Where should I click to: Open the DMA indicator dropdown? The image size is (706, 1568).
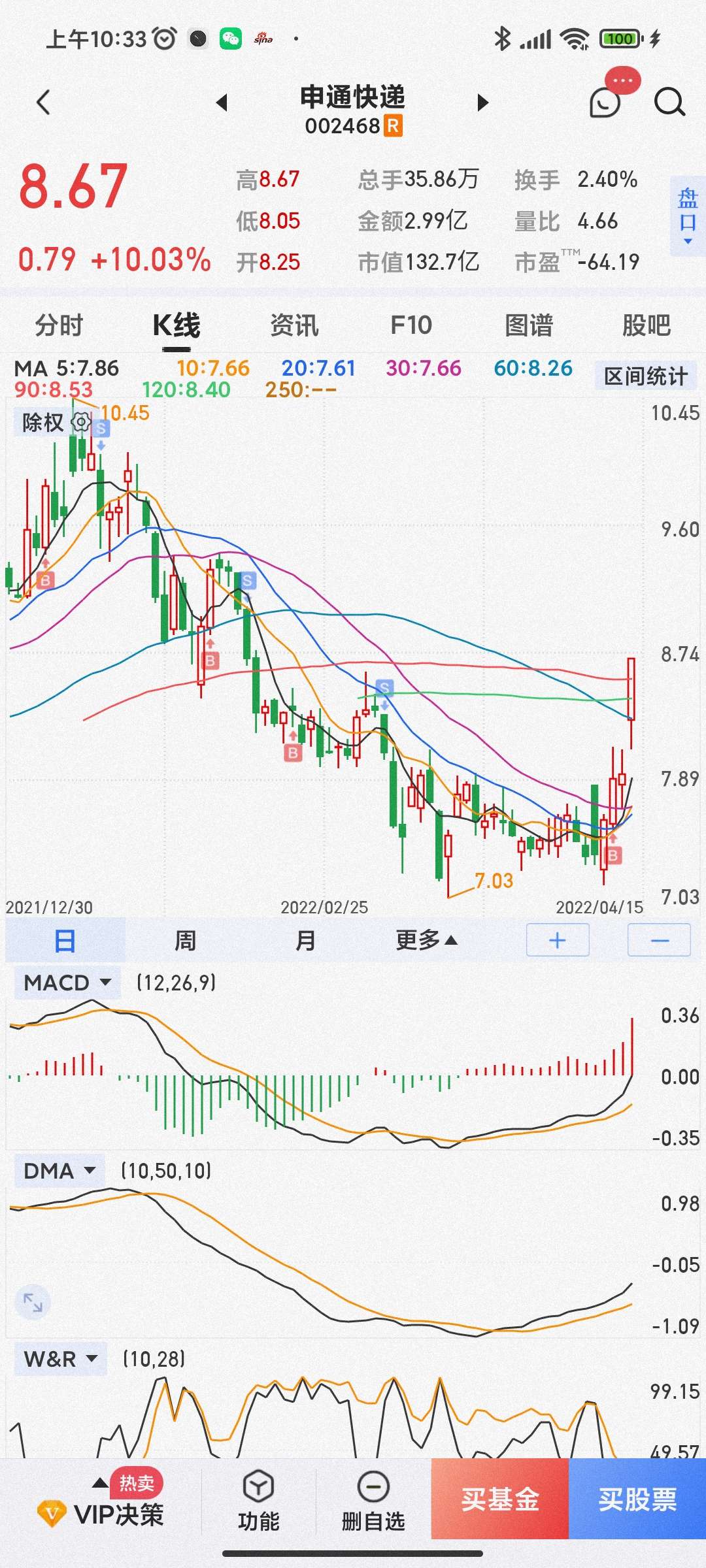coord(59,1171)
